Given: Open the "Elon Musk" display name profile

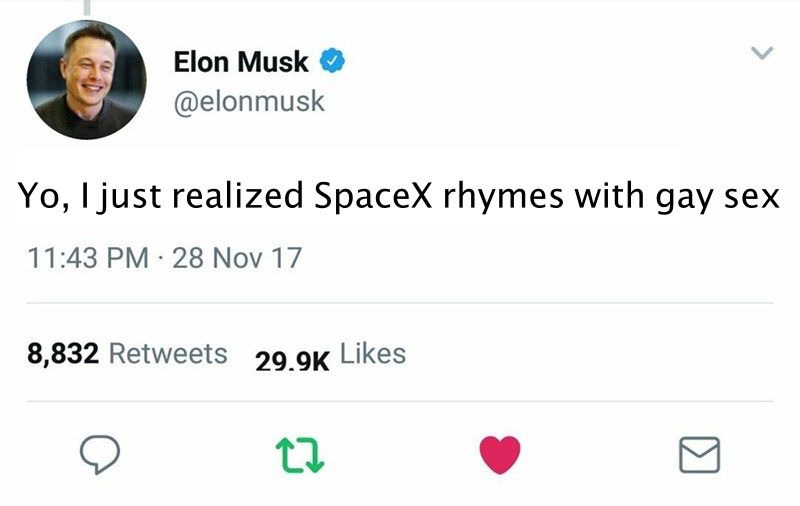Looking at the screenshot, I should 241,63.
